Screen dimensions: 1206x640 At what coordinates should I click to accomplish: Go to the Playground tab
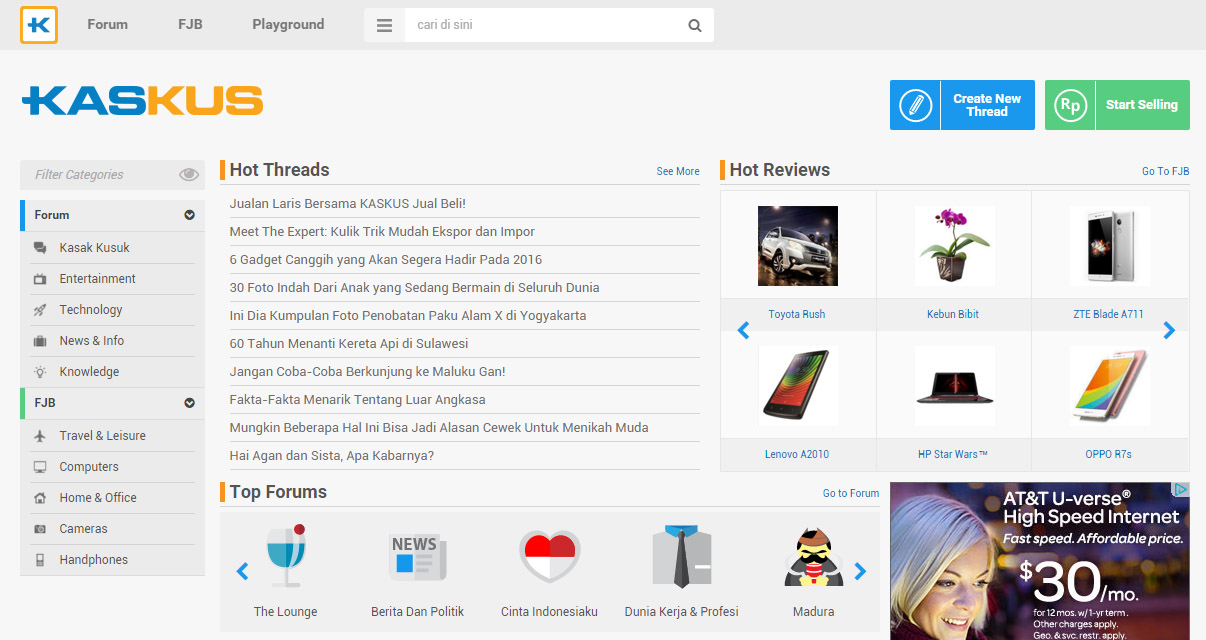point(288,25)
